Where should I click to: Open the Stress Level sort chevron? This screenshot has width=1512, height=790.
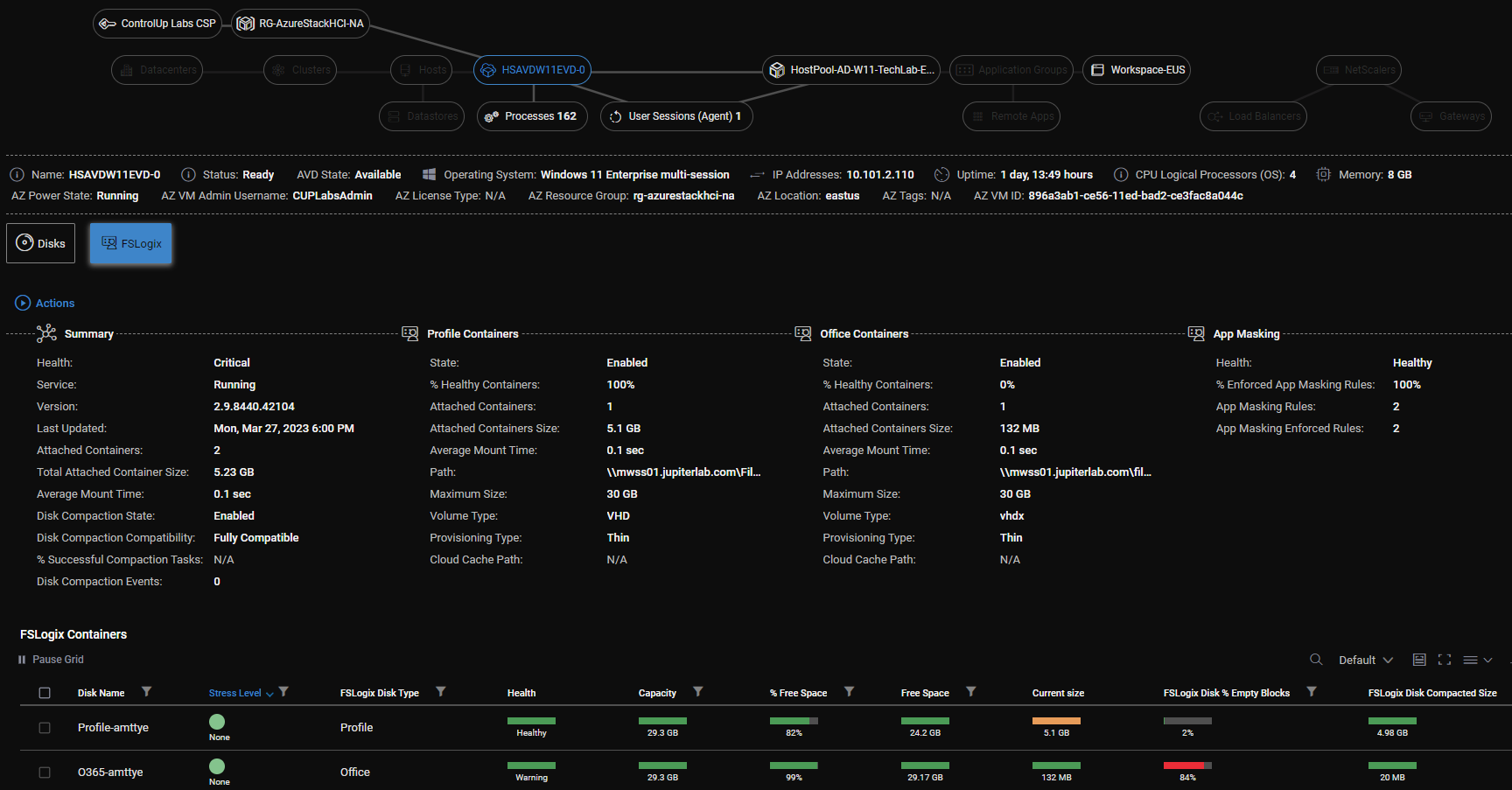click(269, 693)
